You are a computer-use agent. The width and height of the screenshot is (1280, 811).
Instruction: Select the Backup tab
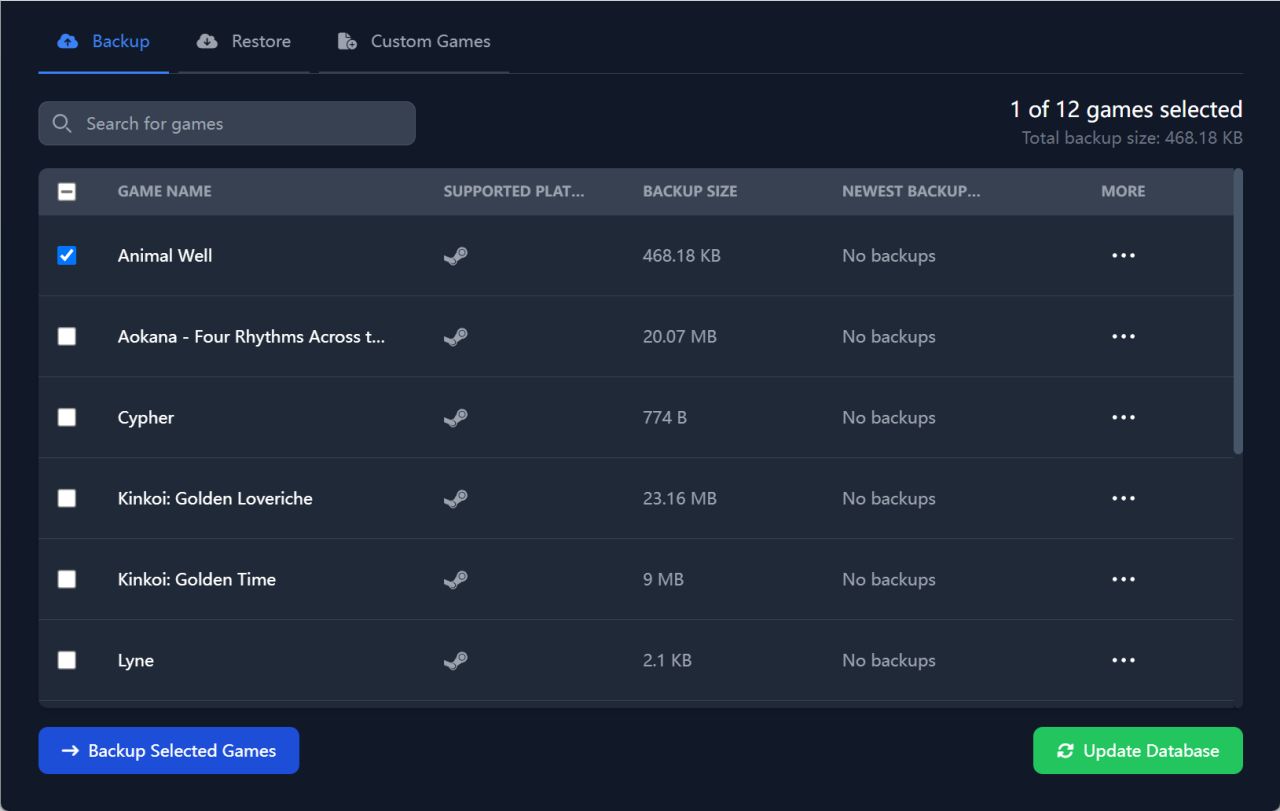coord(104,42)
